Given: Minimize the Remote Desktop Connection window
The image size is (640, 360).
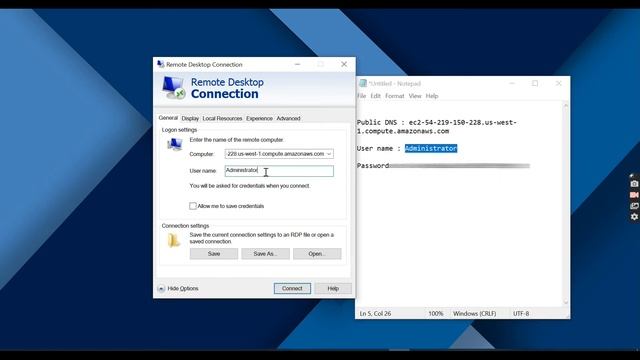Looking at the screenshot, I should [x=298, y=64].
